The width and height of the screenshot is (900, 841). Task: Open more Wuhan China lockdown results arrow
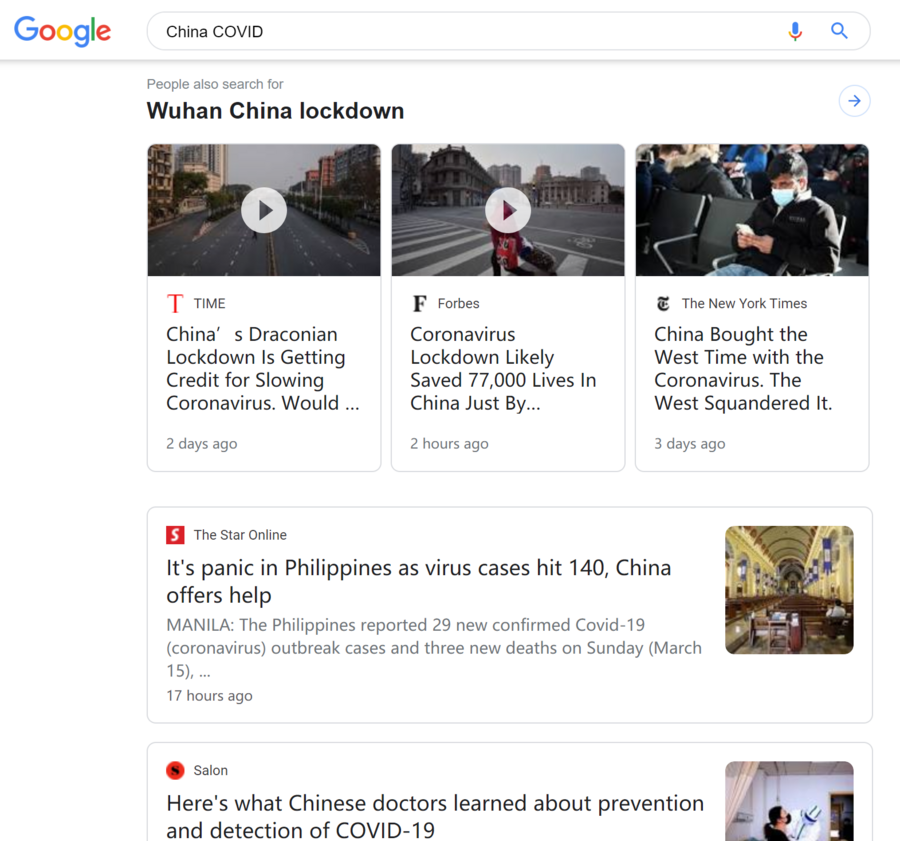pyautogui.click(x=855, y=101)
